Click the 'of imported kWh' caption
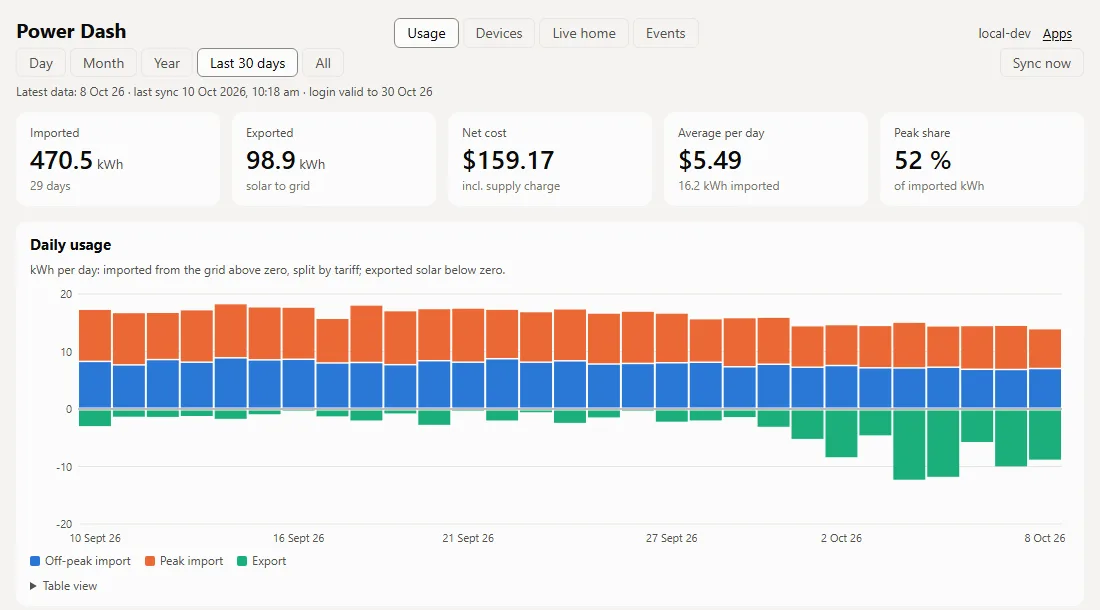This screenshot has height=610, width=1100. (939, 186)
